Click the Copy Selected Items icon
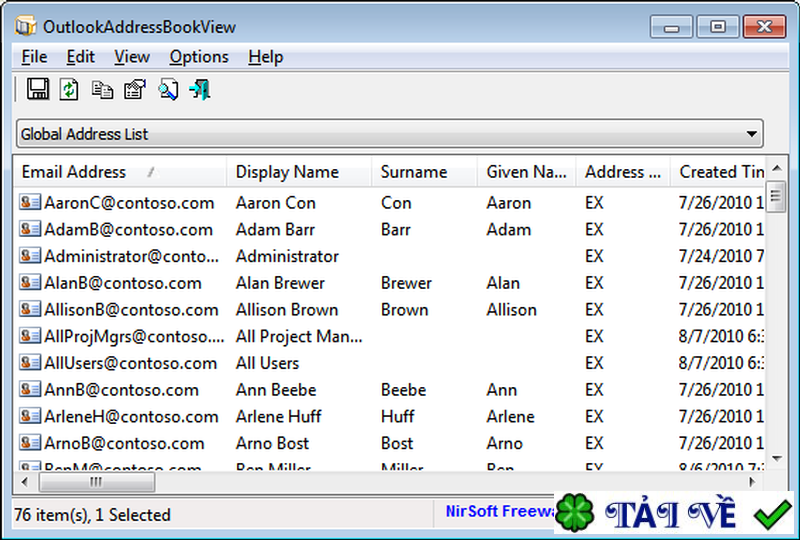 coord(102,90)
